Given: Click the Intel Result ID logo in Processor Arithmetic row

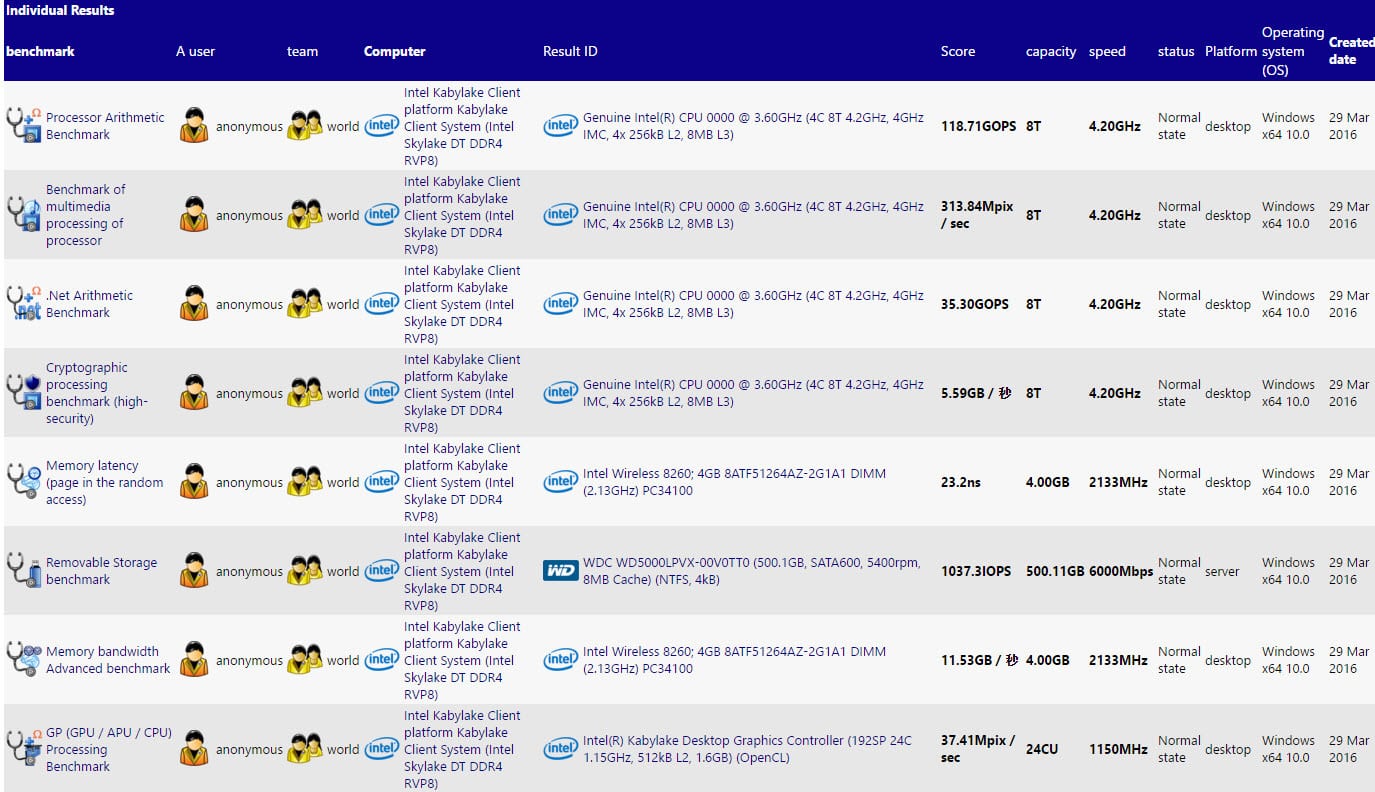Looking at the screenshot, I should [560, 126].
